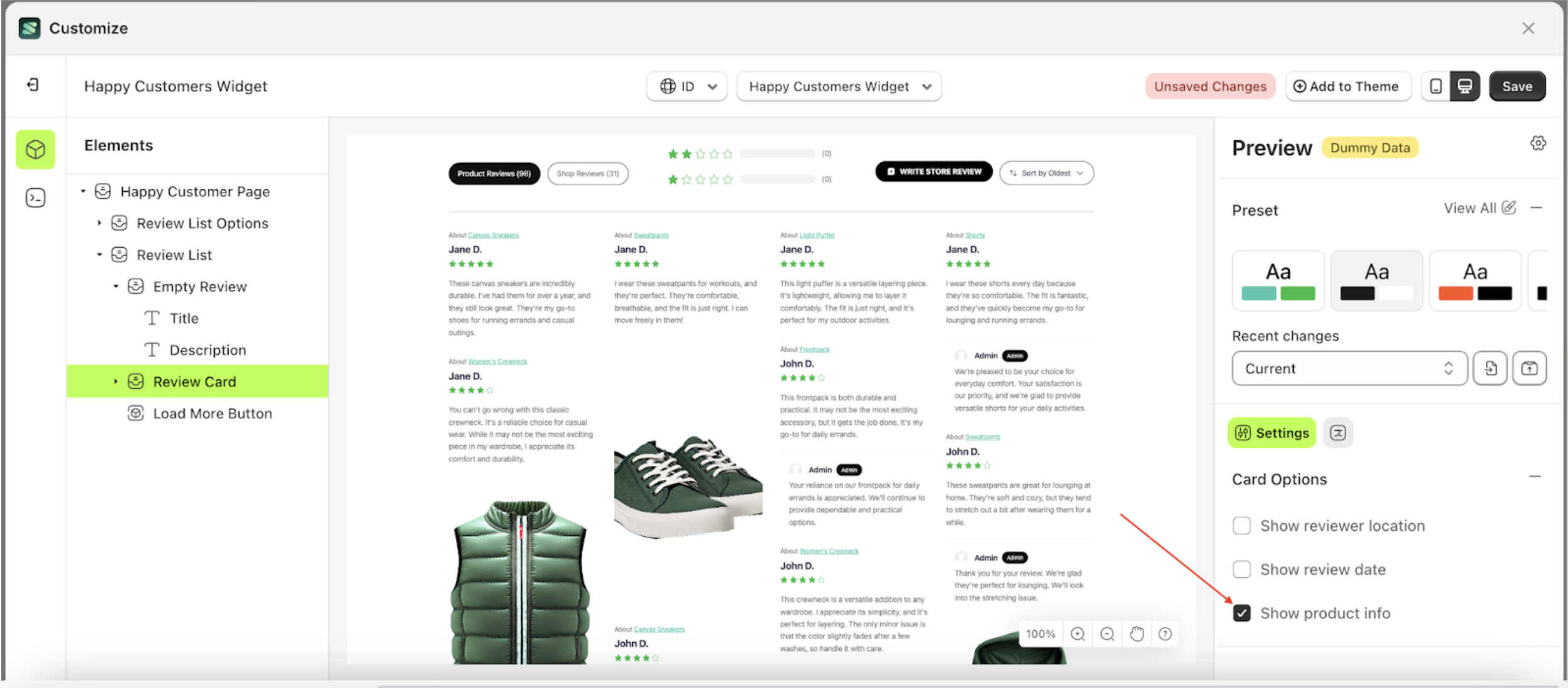This screenshot has width=1568, height=688.
Task: Switch to the Shop Reviews tab
Action: point(587,173)
